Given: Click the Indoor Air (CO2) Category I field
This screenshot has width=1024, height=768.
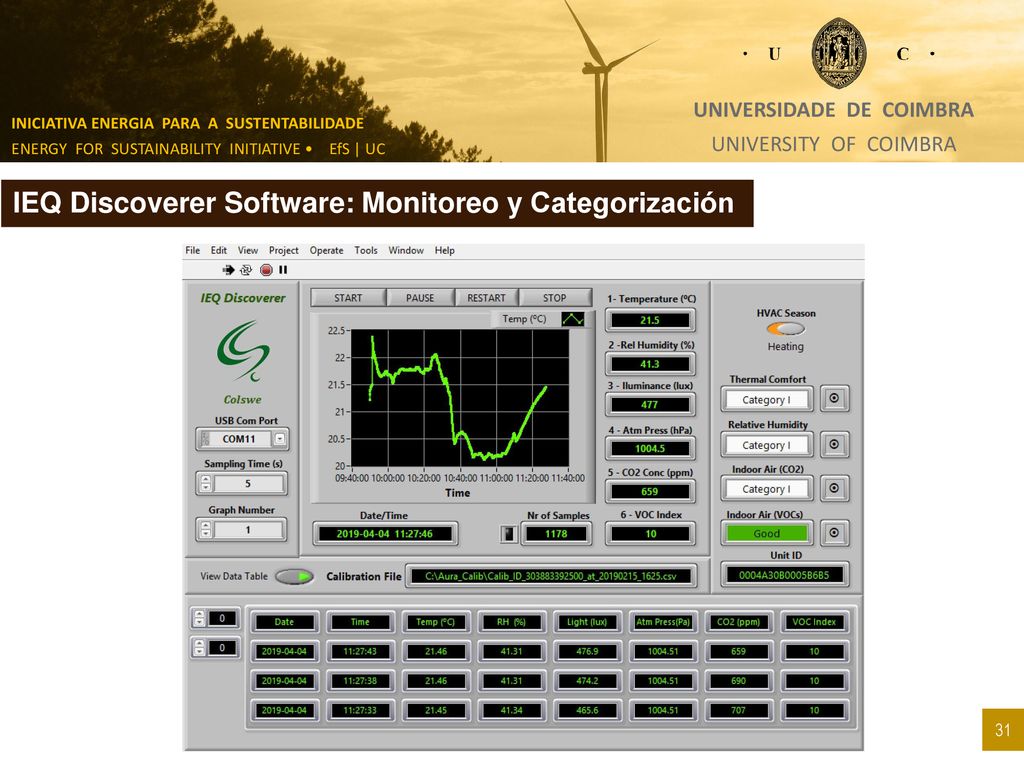Looking at the screenshot, I should click(x=766, y=488).
